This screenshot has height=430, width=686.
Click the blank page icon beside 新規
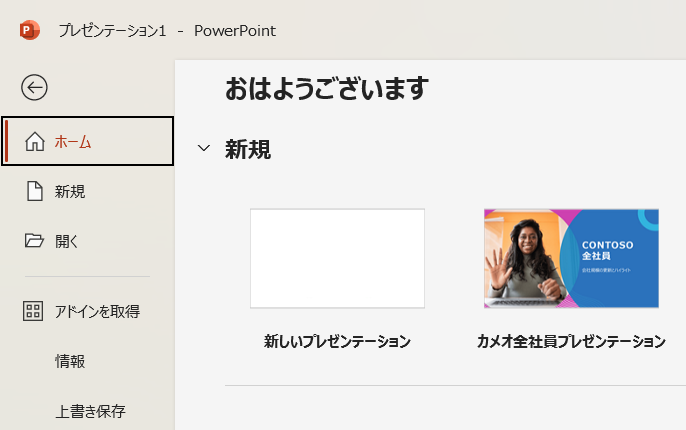click(35, 191)
